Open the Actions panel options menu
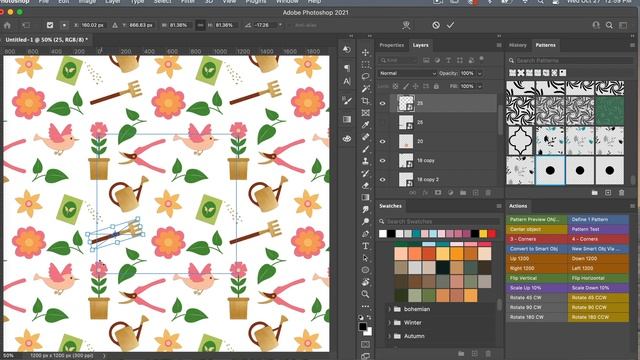The image size is (640, 360). point(632,206)
